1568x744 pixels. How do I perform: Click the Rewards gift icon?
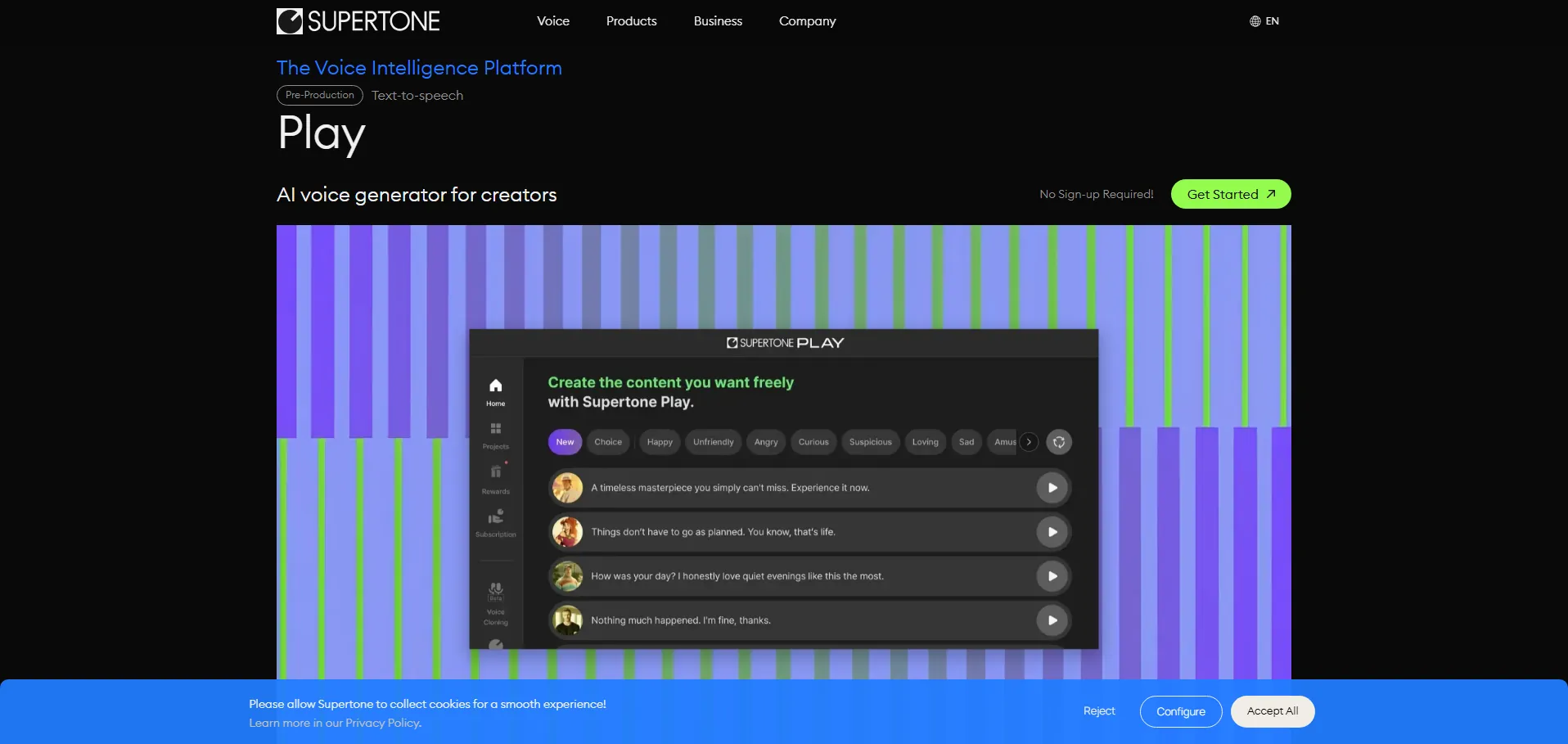coord(495,472)
